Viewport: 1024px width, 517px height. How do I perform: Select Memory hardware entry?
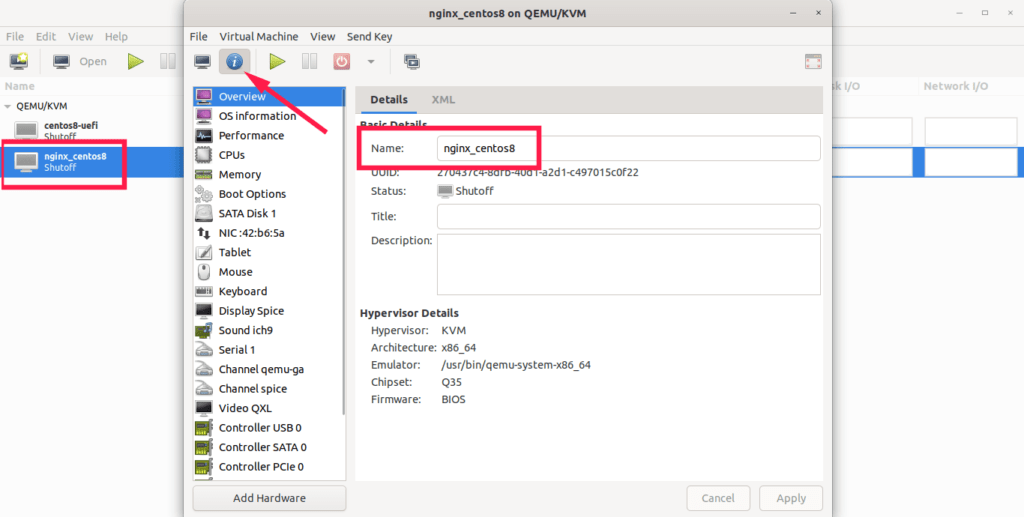coord(269,175)
